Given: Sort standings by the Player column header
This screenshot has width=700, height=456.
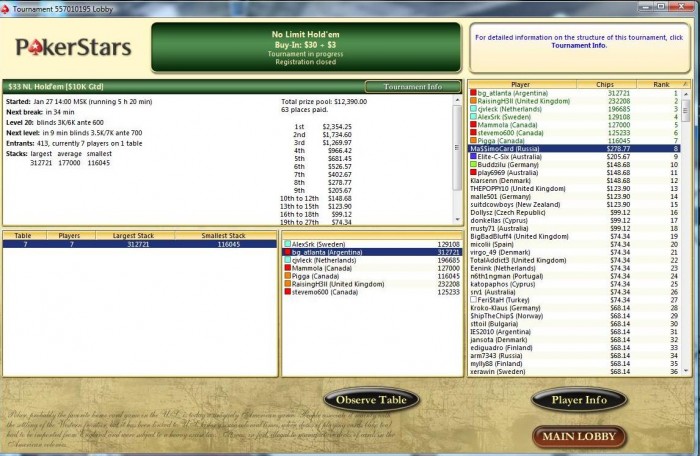Looking at the screenshot, I should (x=522, y=84).
